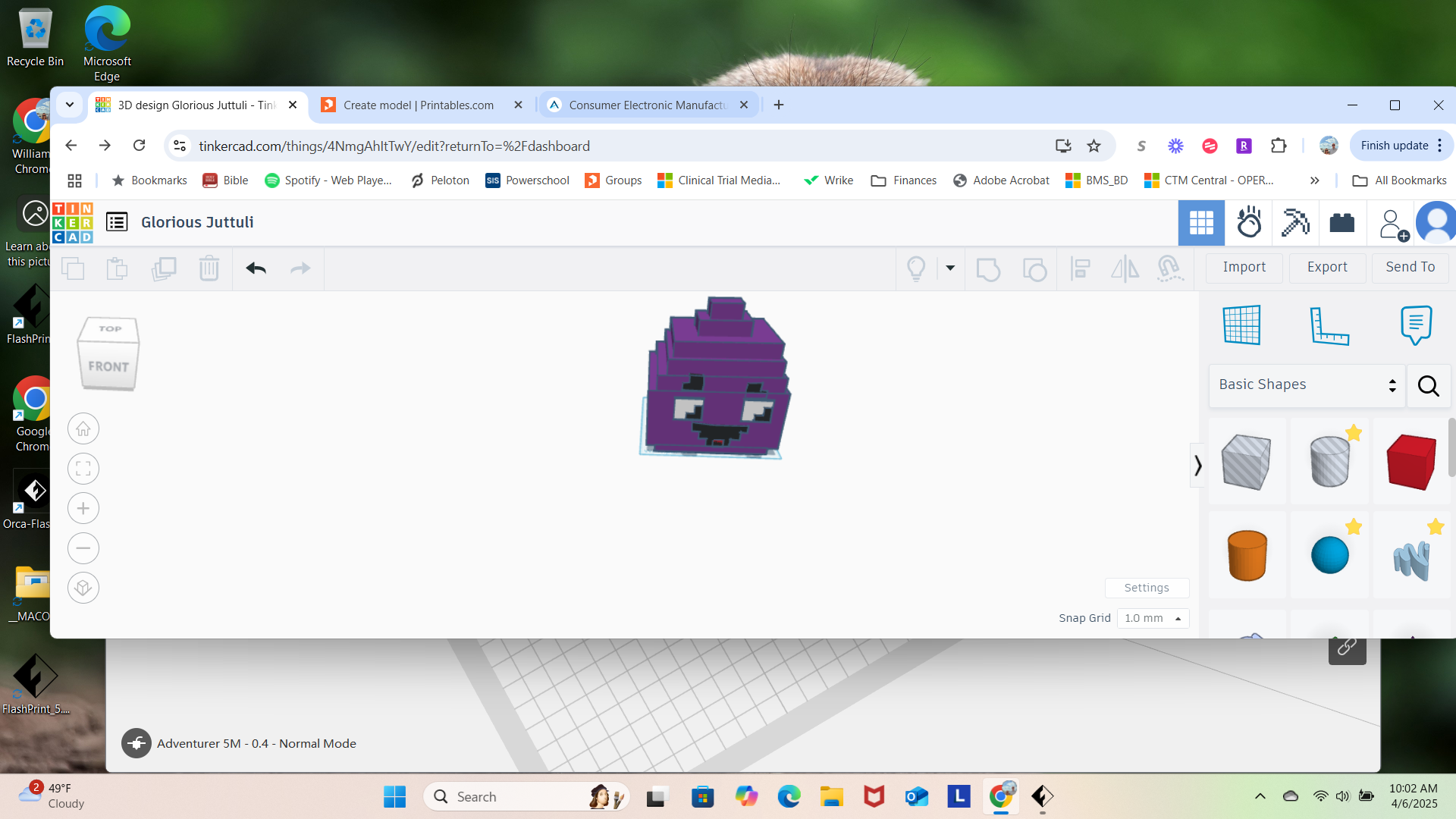The image size is (1456, 819).
Task: Click the design name Glorious Juttuli
Action: (x=197, y=222)
